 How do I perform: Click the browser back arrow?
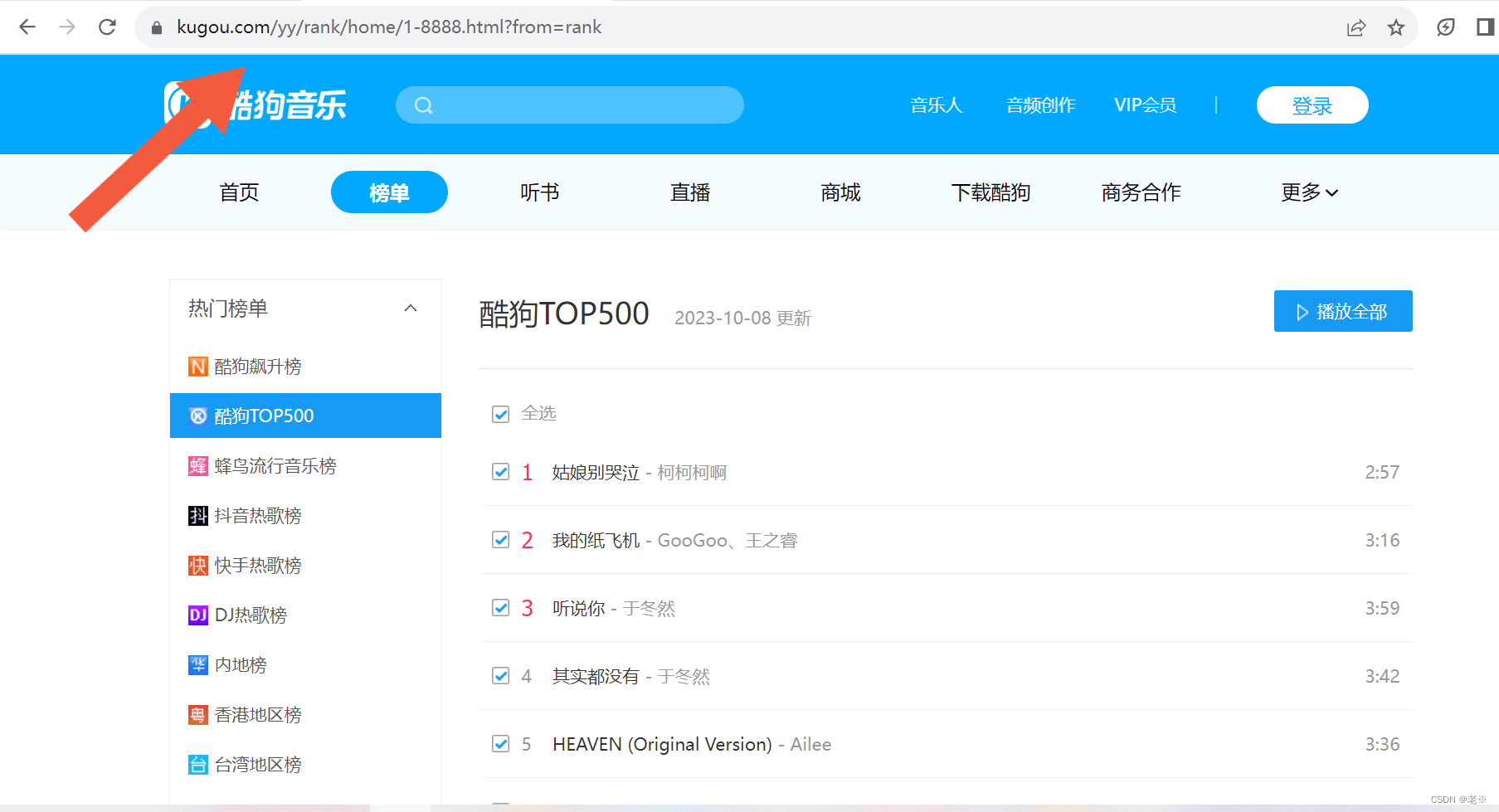(x=27, y=27)
